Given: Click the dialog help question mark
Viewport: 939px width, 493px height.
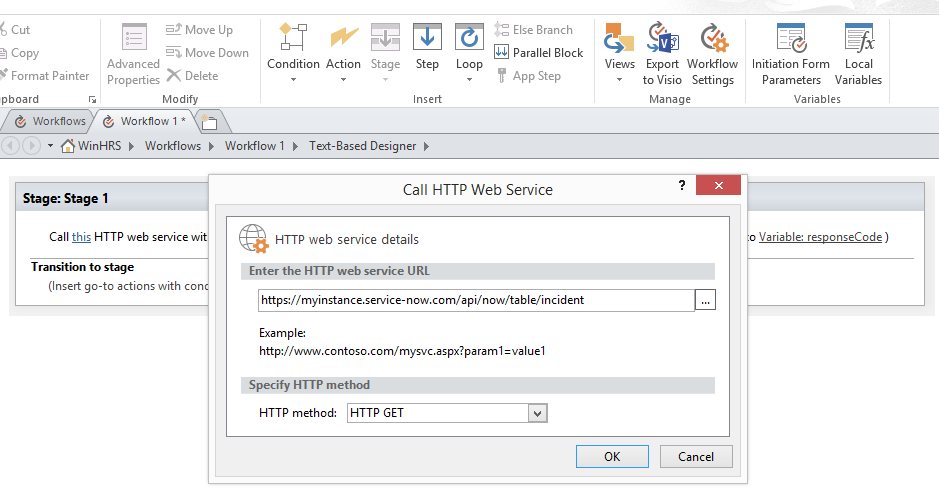Looking at the screenshot, I should tap(681, 185).
